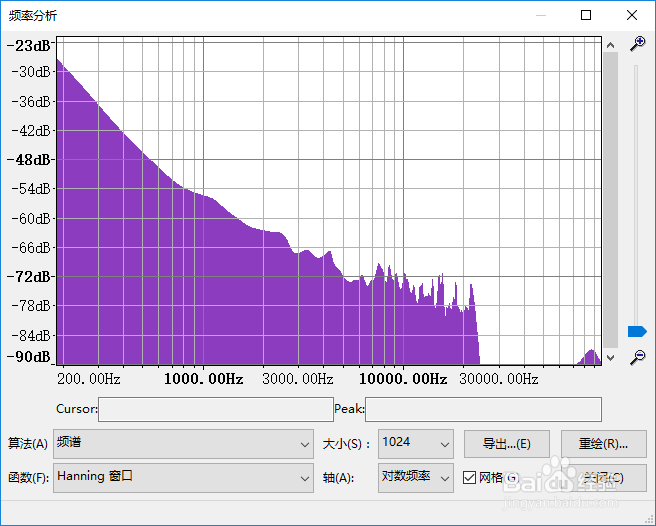Click the zoom in magnifier icon

click(x=638, y=44)
